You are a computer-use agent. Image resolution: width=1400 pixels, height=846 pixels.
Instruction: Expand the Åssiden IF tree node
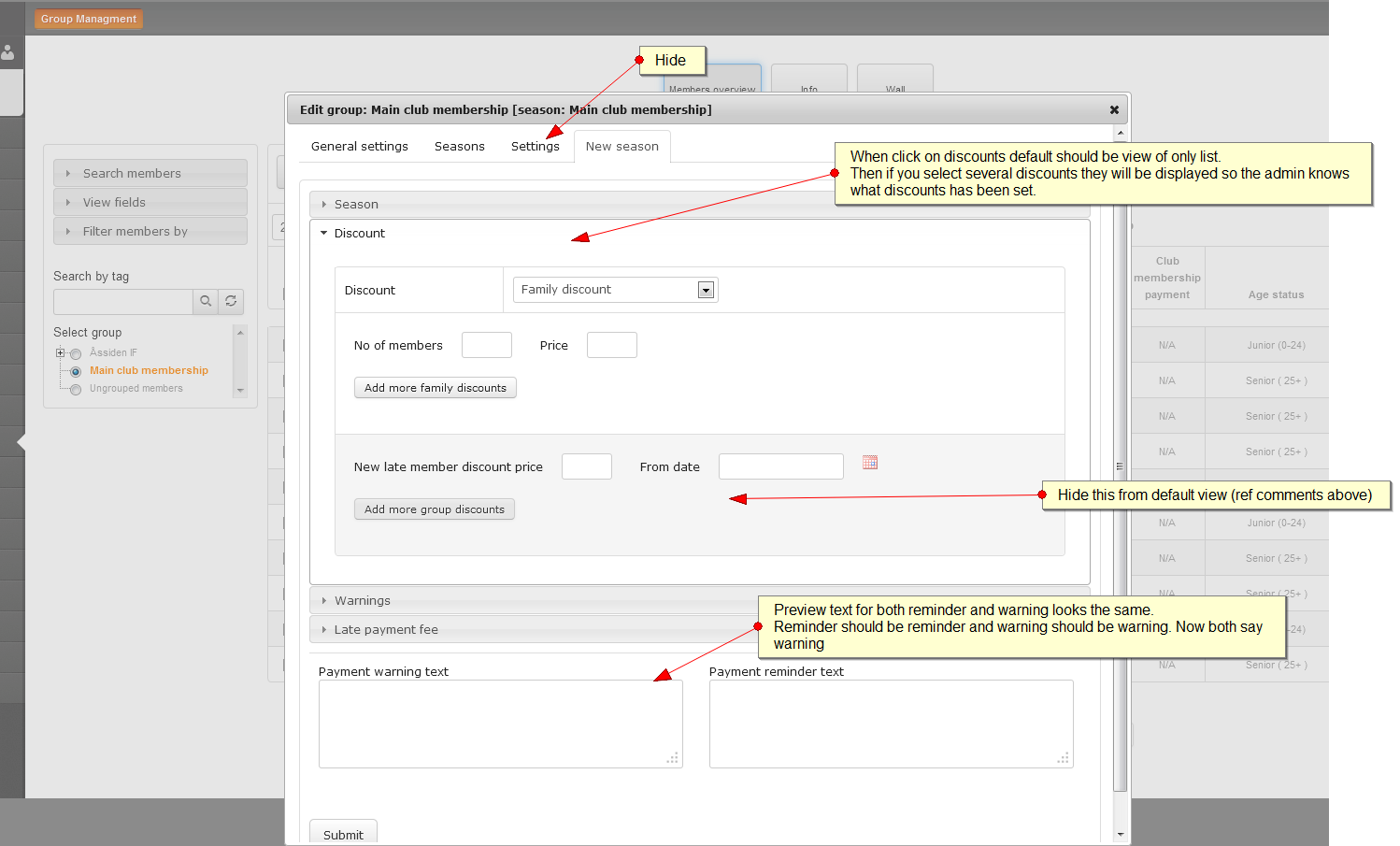coord(60,352)
